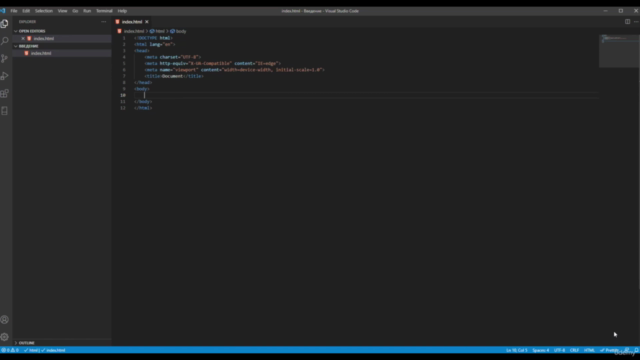Click the meta charset line 4
This screenshot has width=640, height=360.
pyautogui.click(x=173, y=57)
